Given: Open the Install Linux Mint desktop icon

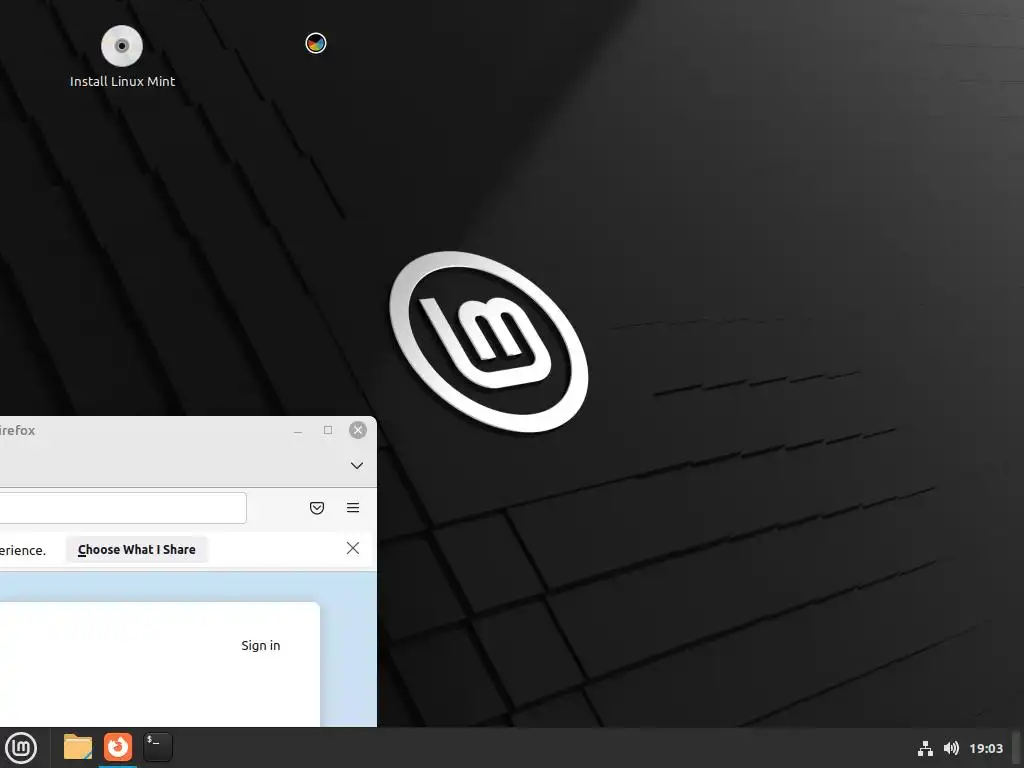Looking at the screenshot, I should click(x=122, y=57).
